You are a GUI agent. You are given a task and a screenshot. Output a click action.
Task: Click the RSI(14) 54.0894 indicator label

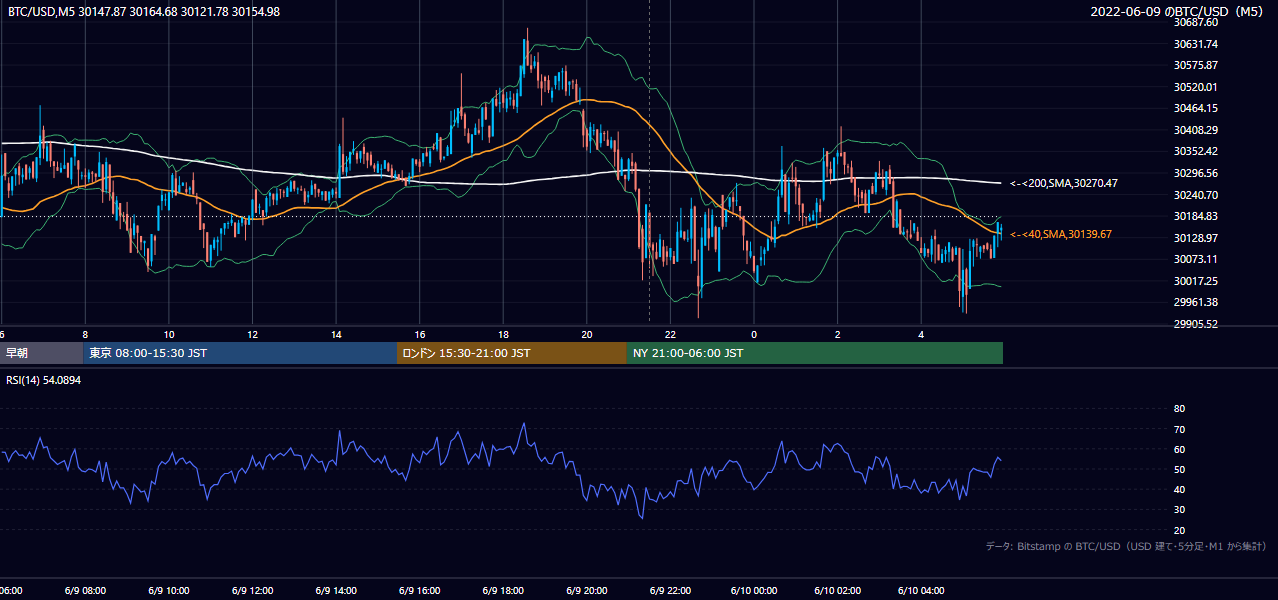(x=44, y=380)
